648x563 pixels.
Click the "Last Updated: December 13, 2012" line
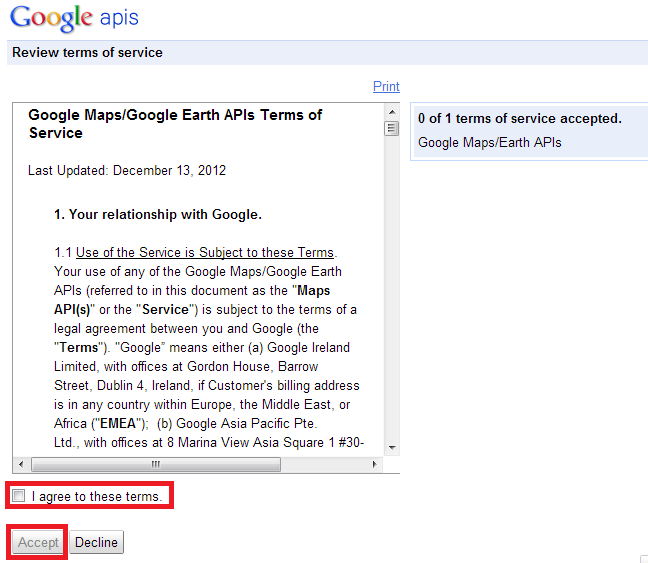click(127, 171)
